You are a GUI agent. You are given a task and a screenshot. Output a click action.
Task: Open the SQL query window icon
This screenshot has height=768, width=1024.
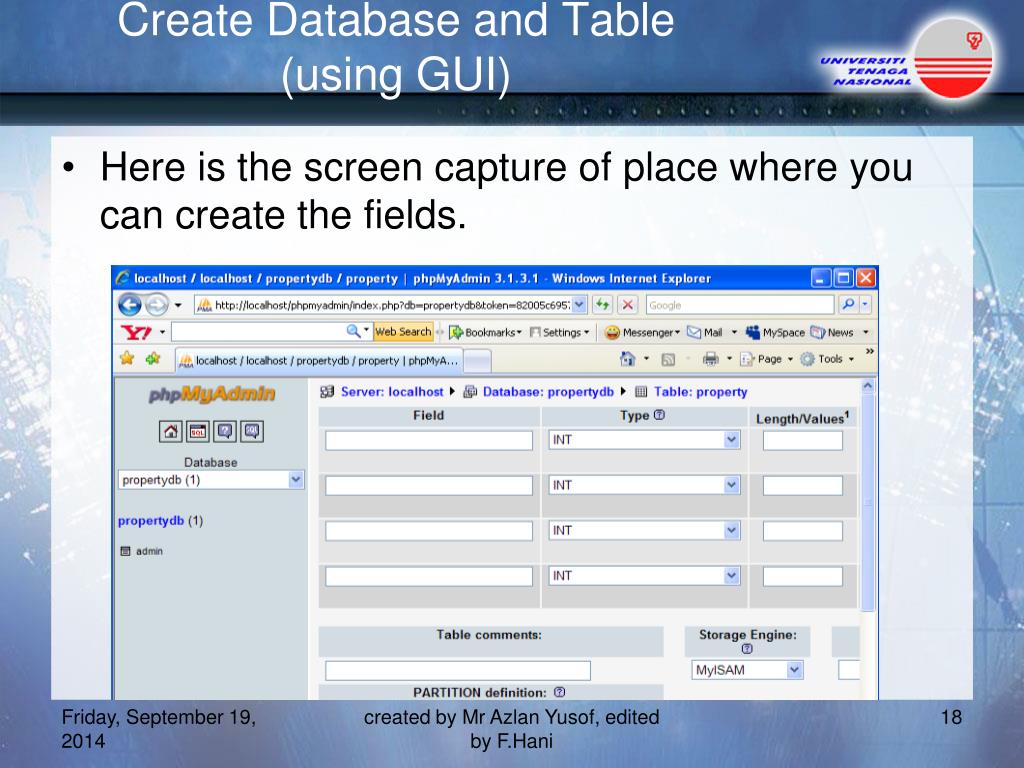point(198,432)
